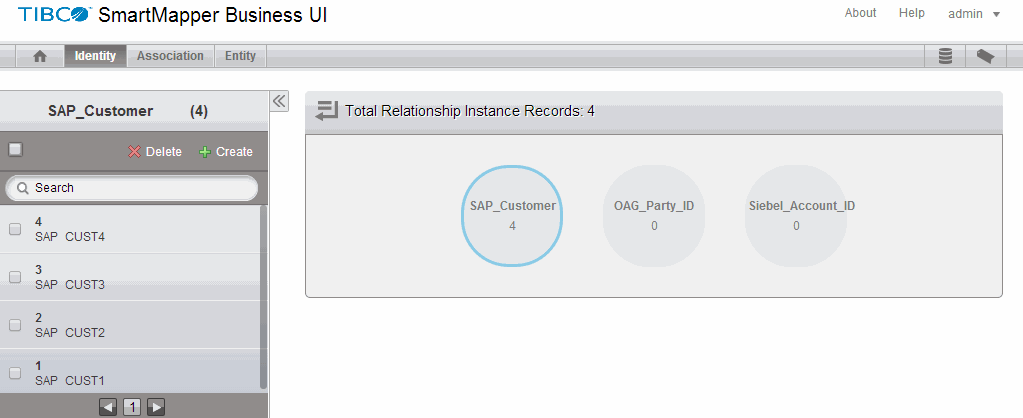The height and width of the screenshot is (418, 1023).
Task: Click the green Create plus button
Action: [226, 152]
